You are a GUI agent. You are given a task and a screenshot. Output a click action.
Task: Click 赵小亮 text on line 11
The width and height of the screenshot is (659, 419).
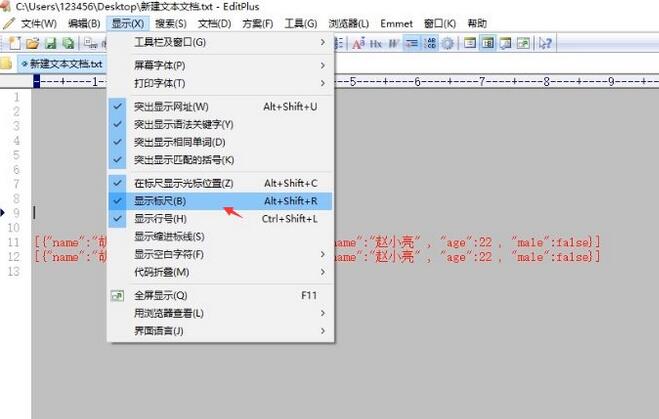pos(394,242)
